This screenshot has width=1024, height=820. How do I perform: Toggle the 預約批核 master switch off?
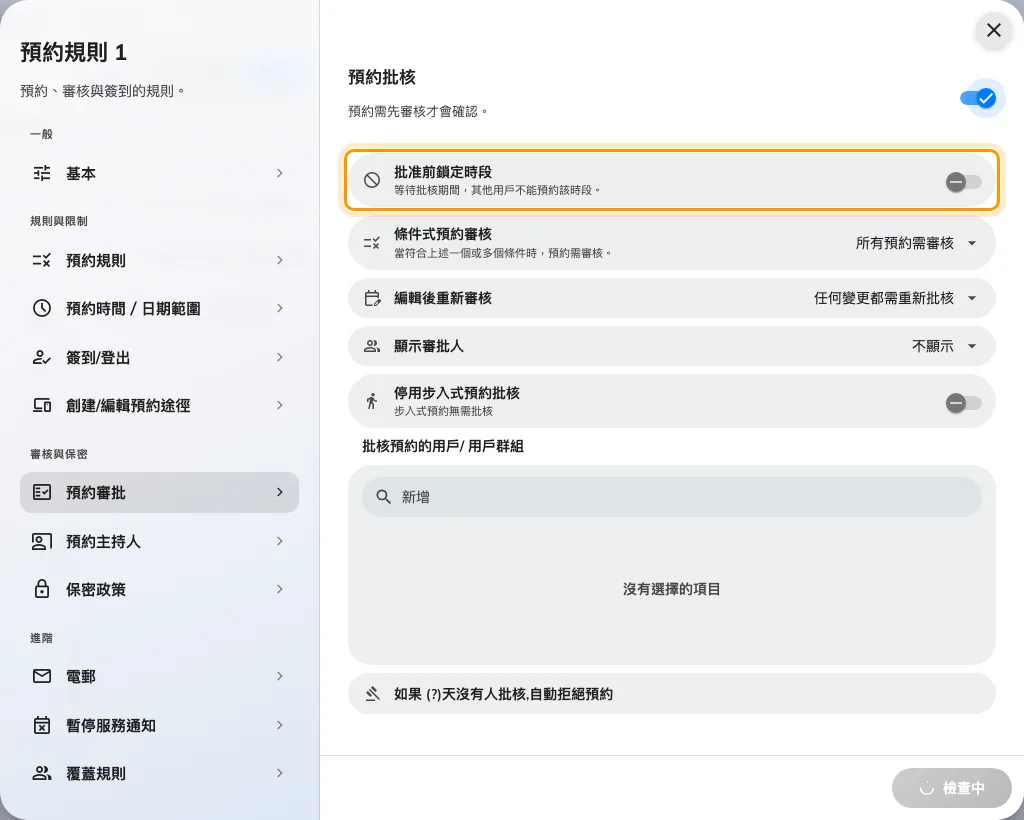(x=979, y=98)
